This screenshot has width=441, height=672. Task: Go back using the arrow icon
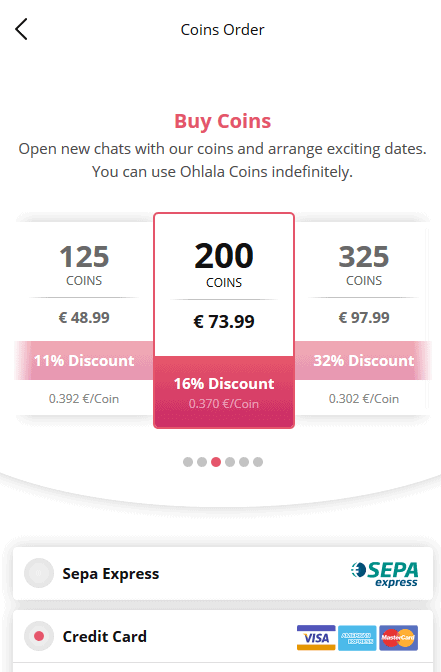tap(21, 29)
